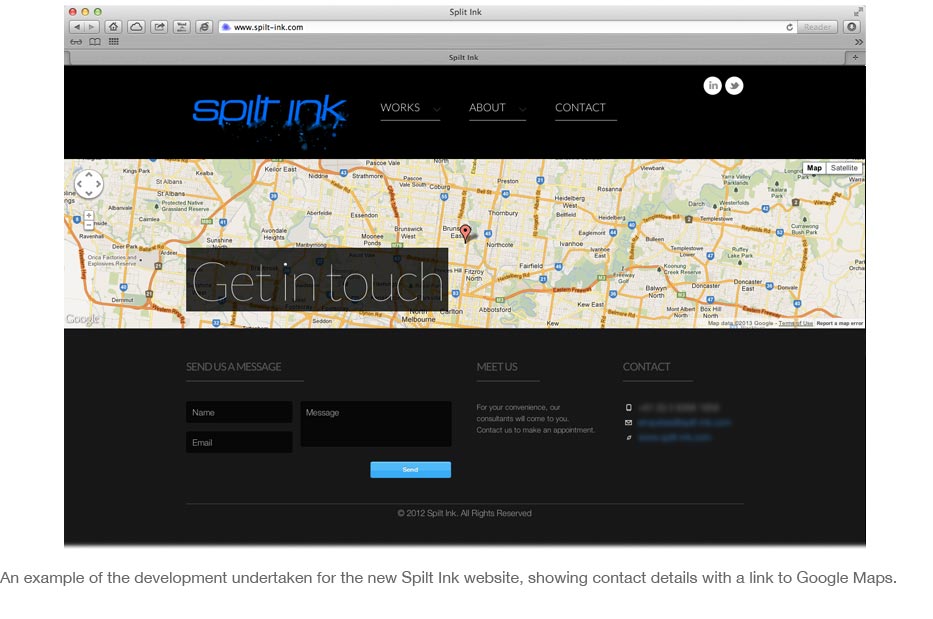Go back with Safari's back arrow
This screenshot has width=933, height=619.
tap(77, 27)
